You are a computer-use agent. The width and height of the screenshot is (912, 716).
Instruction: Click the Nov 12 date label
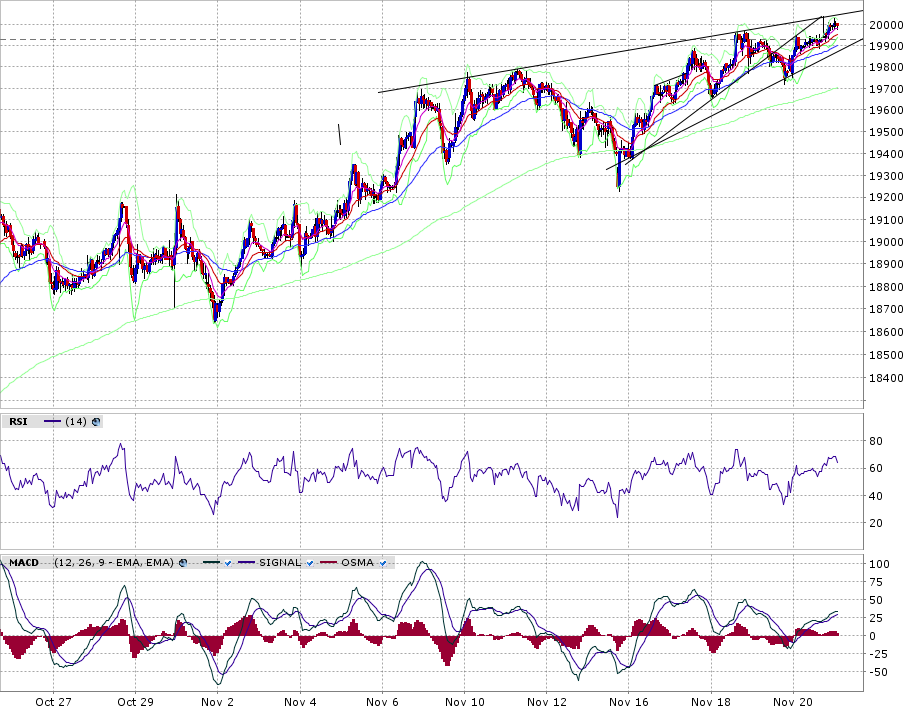click(x=547, y=702)
